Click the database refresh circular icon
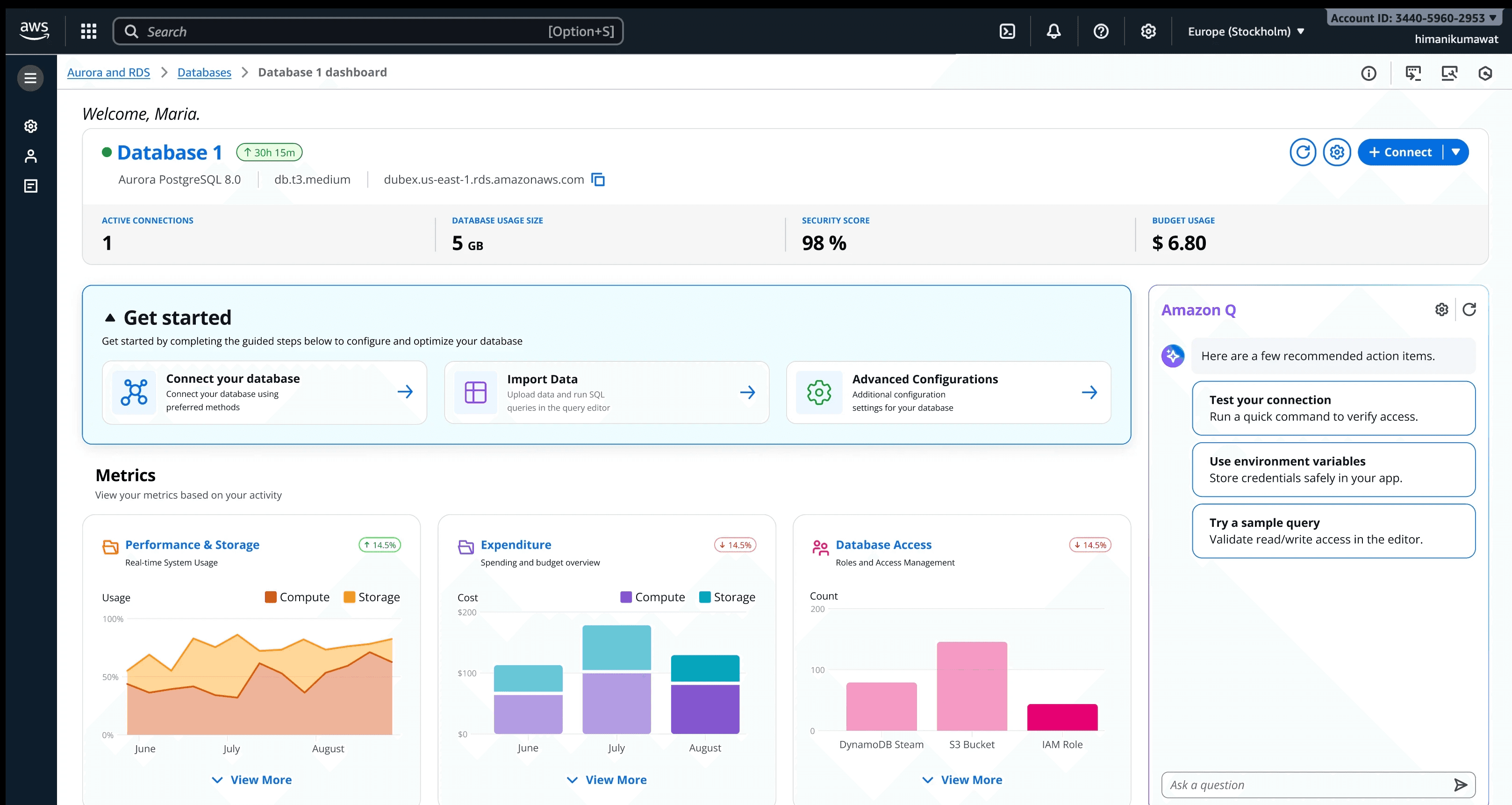1512x805 pixels. [1303, 153]
